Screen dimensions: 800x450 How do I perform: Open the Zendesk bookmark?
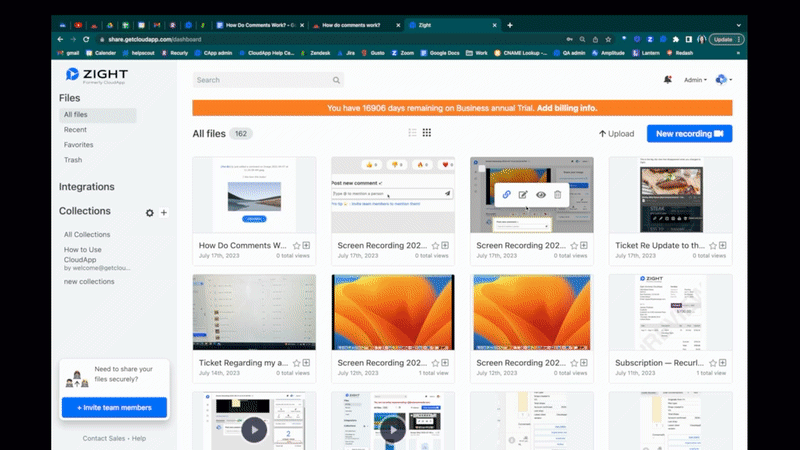click(315, 53)
